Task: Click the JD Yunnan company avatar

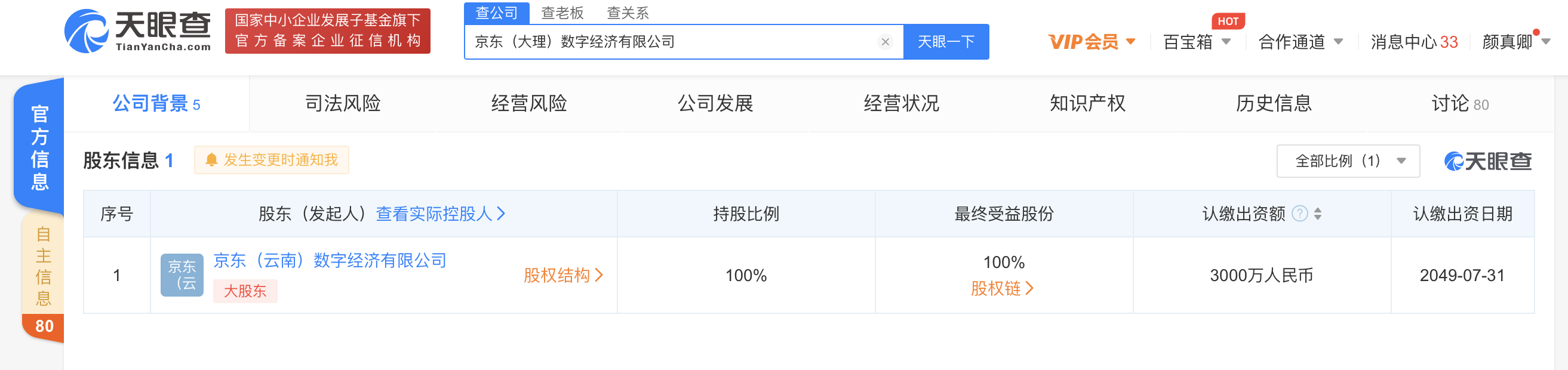Action: (x=182, y=275)
